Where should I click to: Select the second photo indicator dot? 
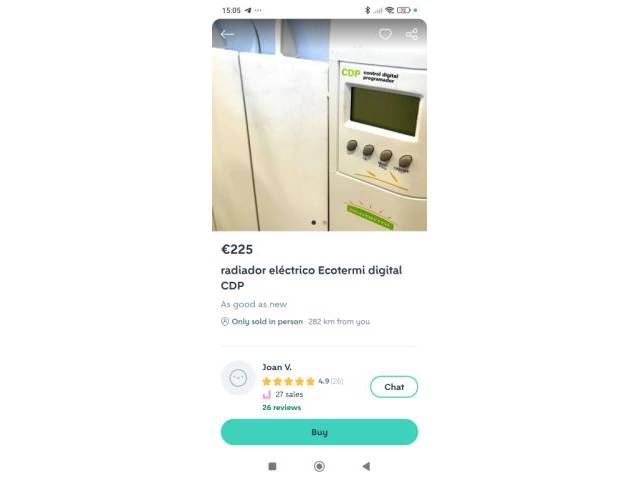(x=324, y=222)
